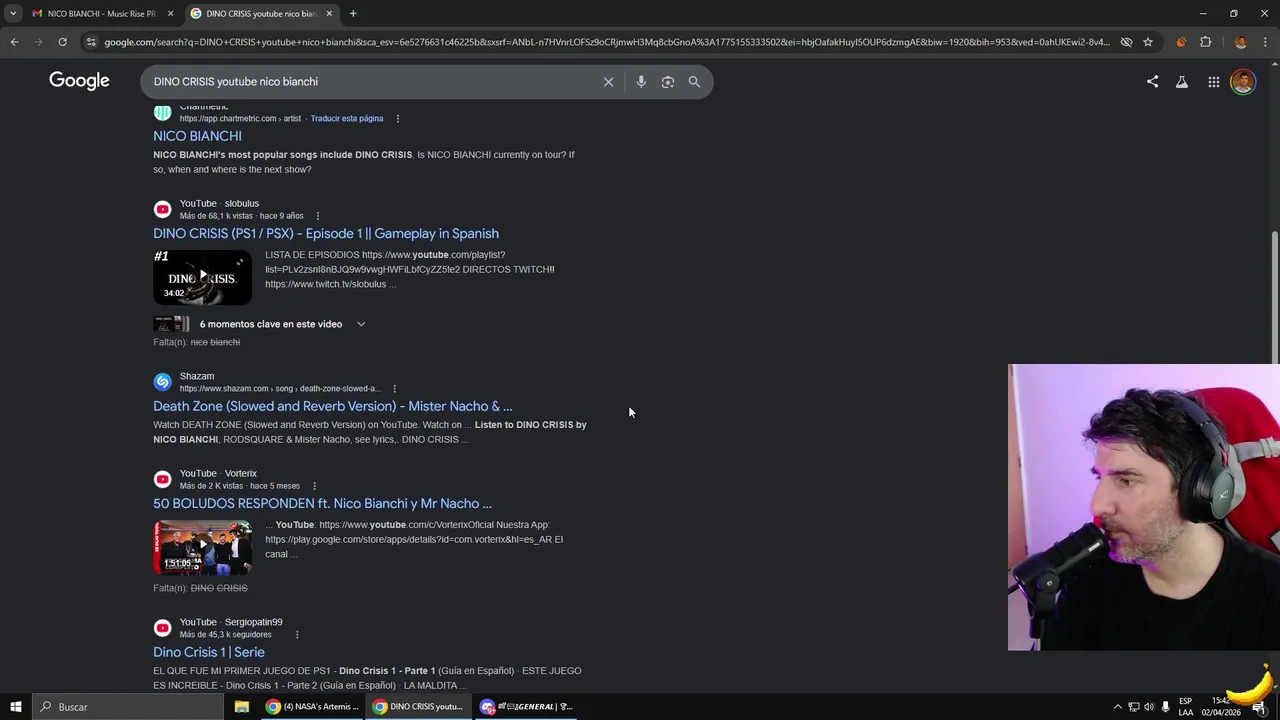Open the Chrome three-dot menu
Viewport: 1280px width, 720px height.
click(1265, 42)
